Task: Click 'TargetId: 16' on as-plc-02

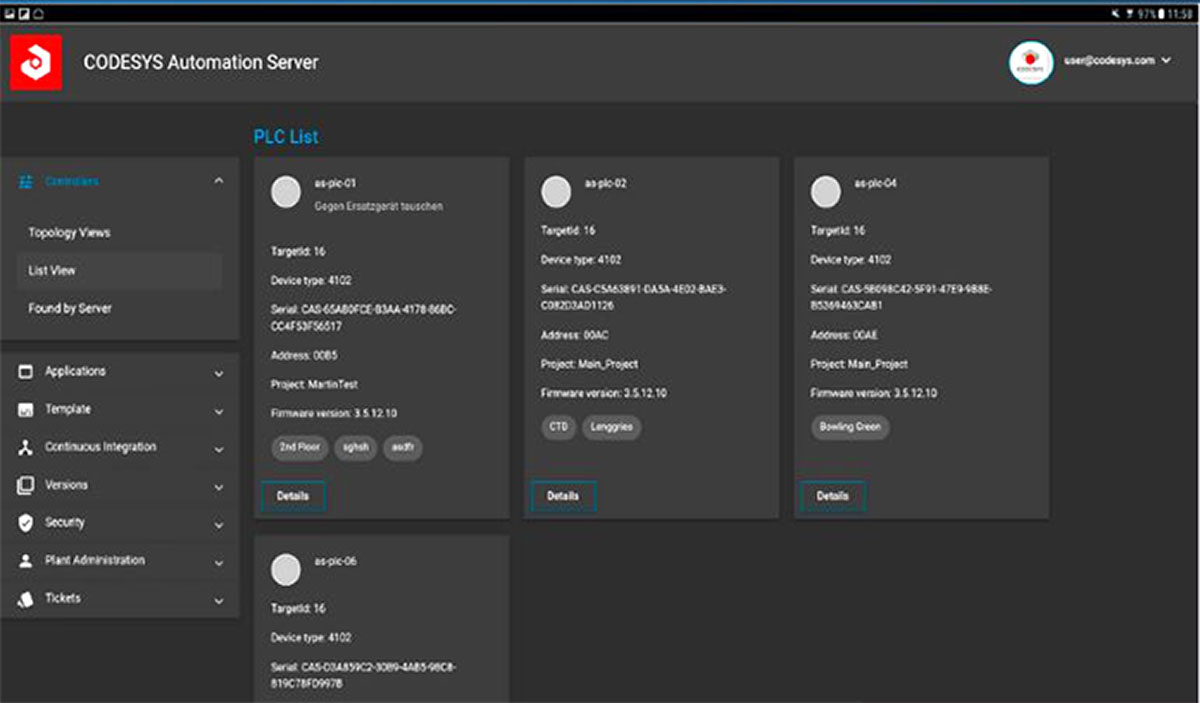Action: (568, 231)
